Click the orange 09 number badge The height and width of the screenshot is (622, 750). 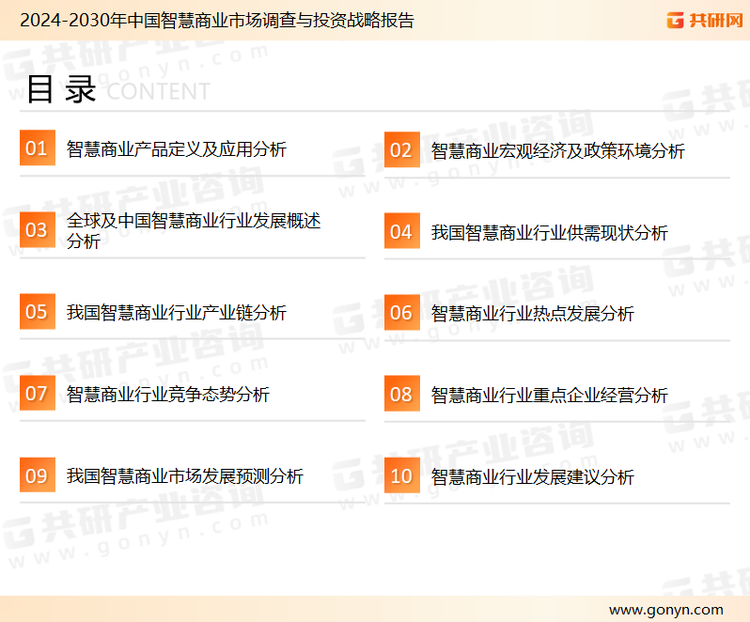37,475
